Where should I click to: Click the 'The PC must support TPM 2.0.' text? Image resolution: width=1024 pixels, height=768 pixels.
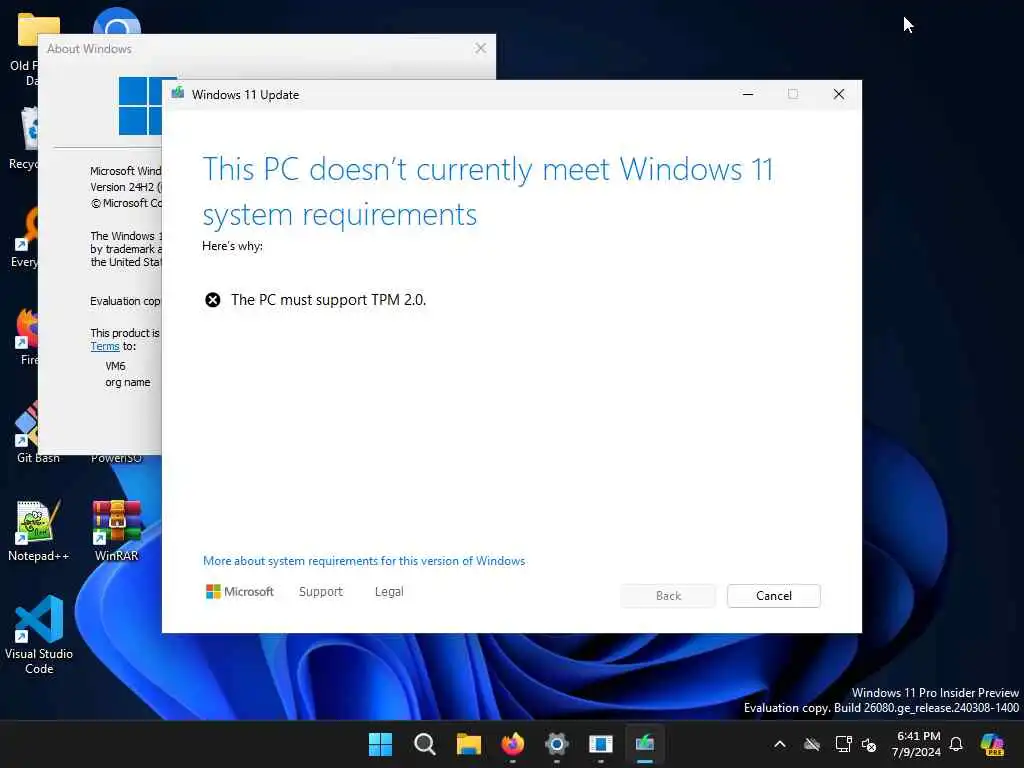328,300
